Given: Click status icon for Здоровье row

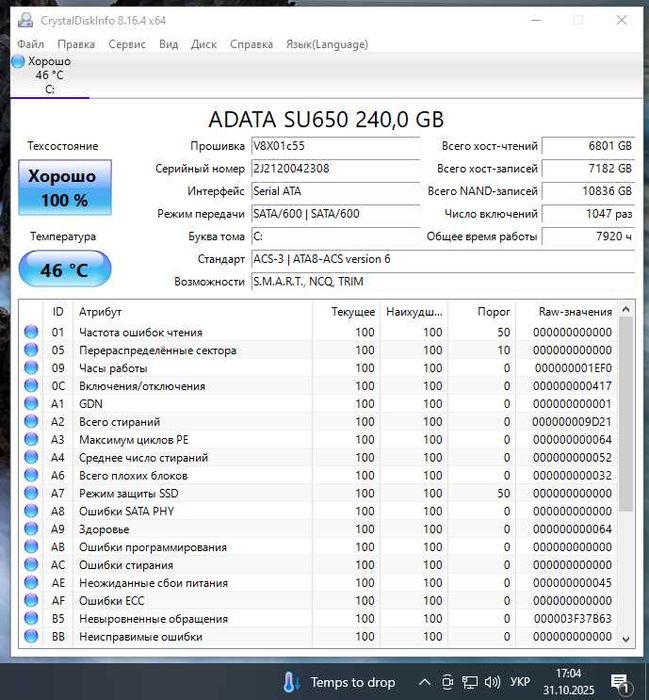Looking at the screenshot, I should click(x=31, y=529).
